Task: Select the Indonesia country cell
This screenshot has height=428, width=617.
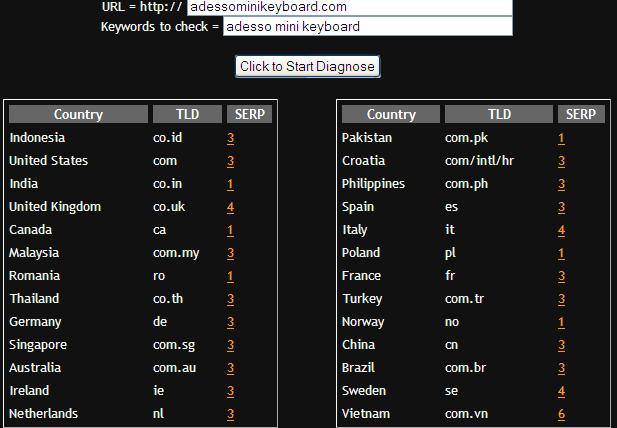Action: (x=37, y=138)
